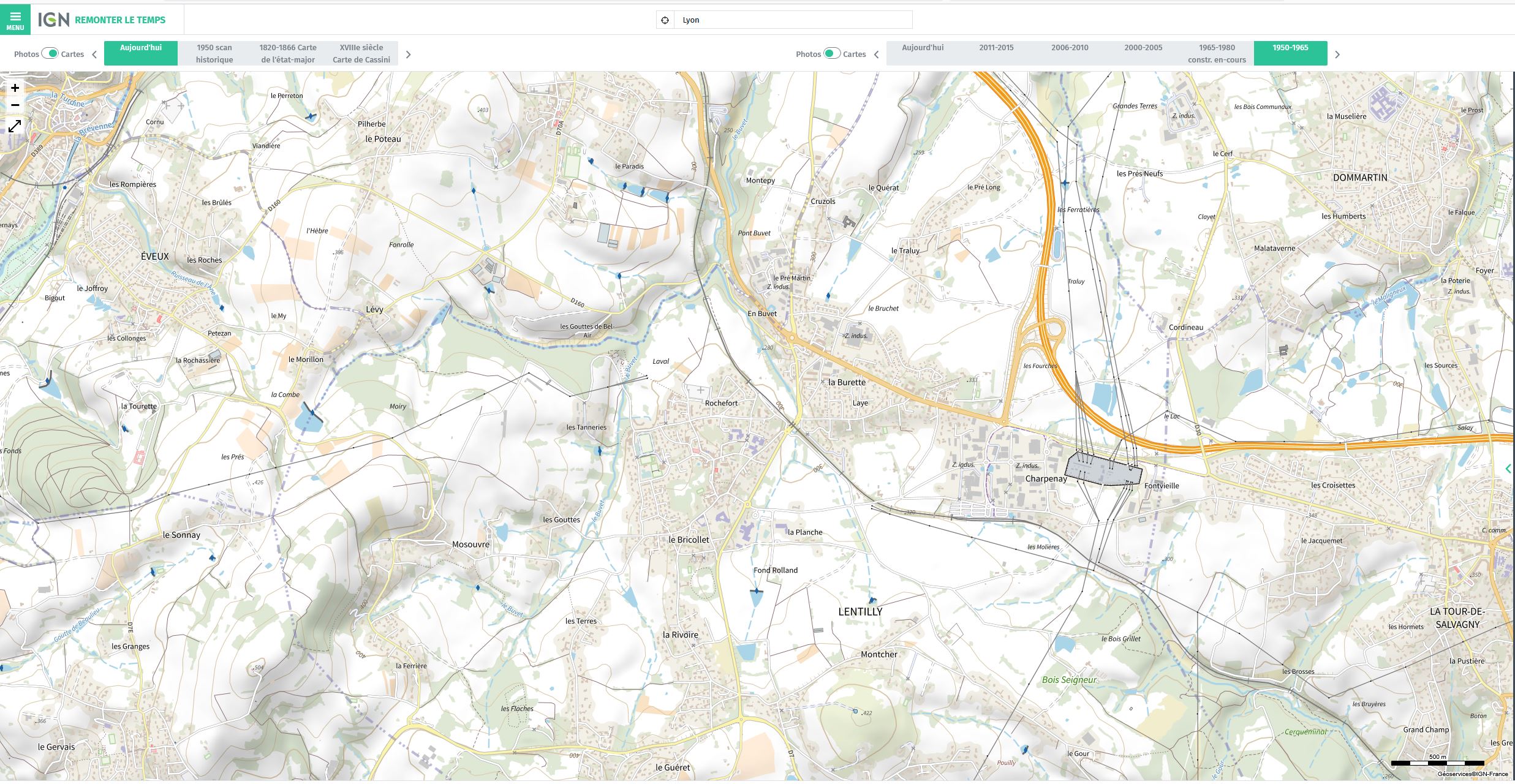Toggle fullscreen with the diagonal arrows icon
This screenshot has width=1515, height=784.
coord(15,126)
